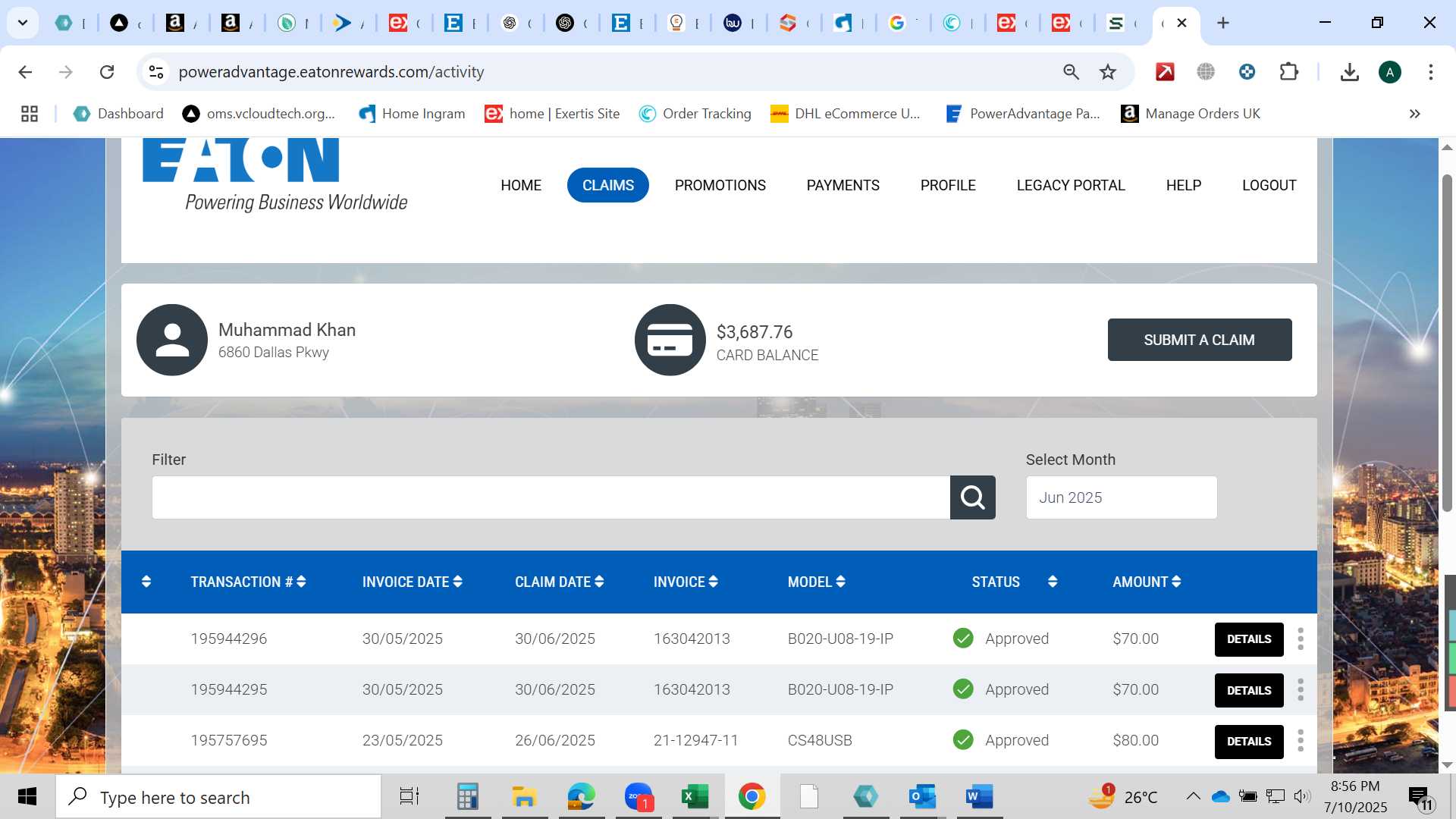Open the Home Ingram bookmark
This screenshot has height=819, width=1456.
click(412, 114)
